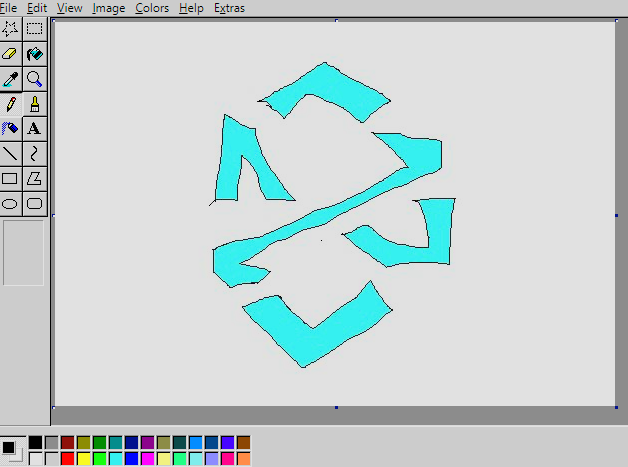Viewport: 628px width, 467px height.
Task: Choose the Airbrush spray can tool
Action: pyautogui.click(x=10, y=129)
